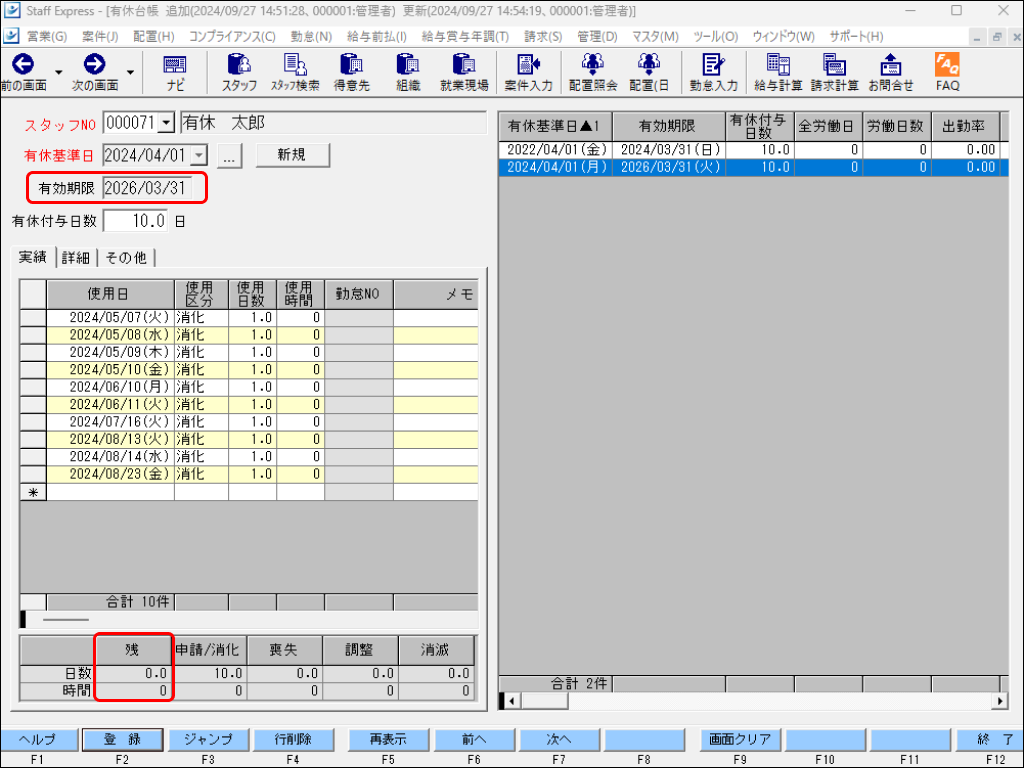Open the 配置(H) menu

point(153,37)
